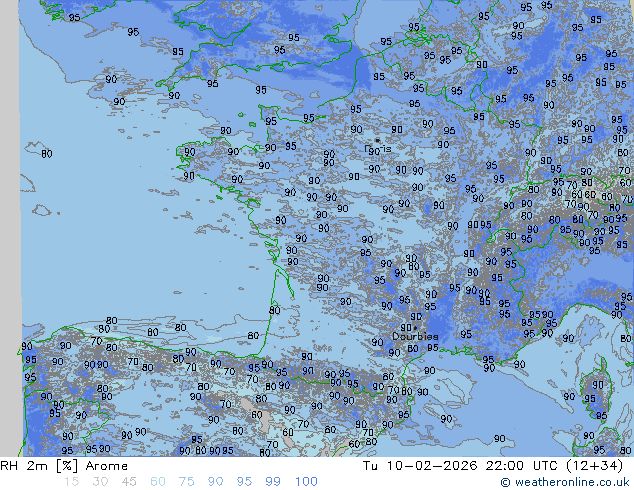The image size is (634, 490).
Task: Click the Dourbies city label
Action: click(x=415, y=336)
